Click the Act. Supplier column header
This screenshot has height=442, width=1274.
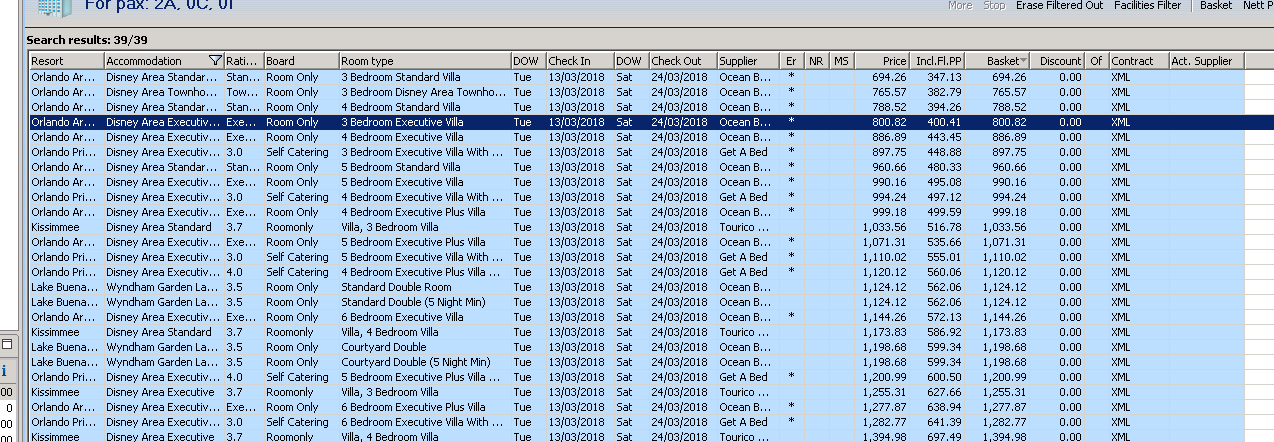1207,62
